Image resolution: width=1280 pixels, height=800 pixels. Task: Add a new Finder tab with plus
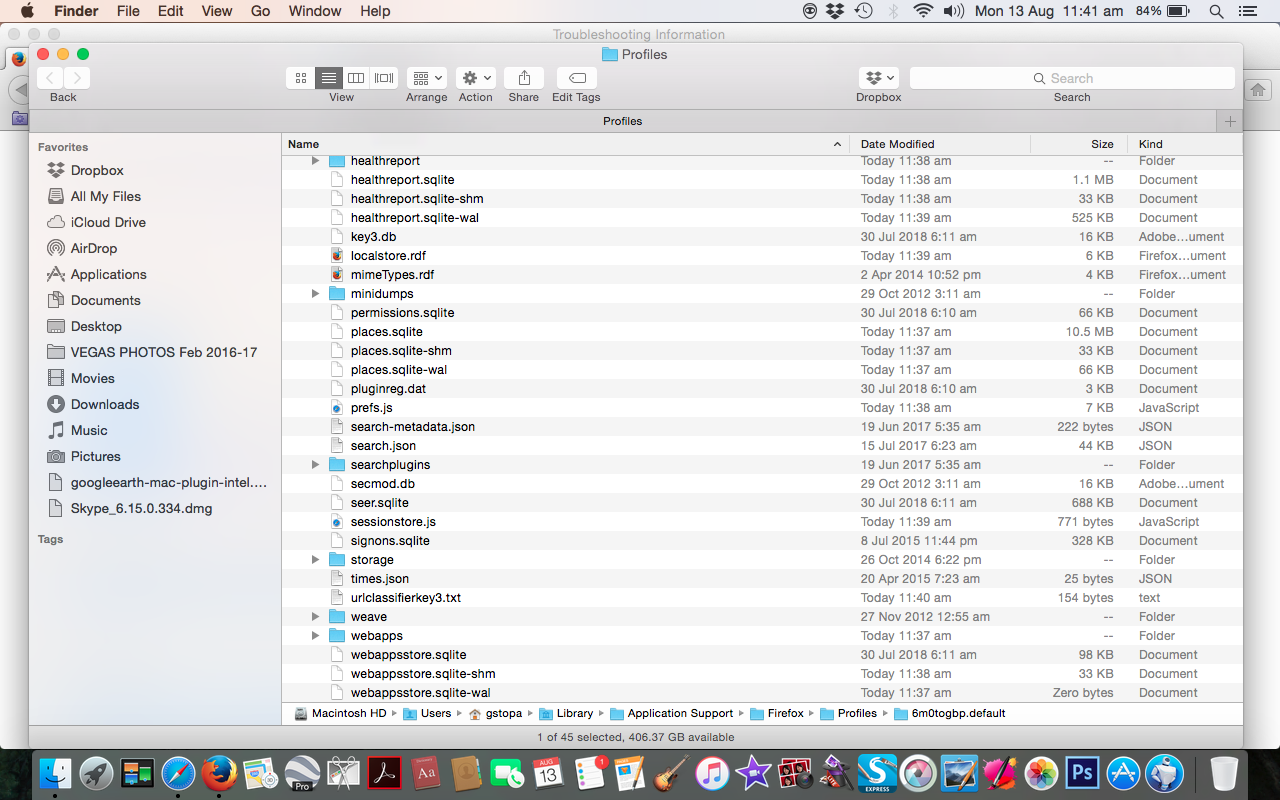tap(1230, 121)
